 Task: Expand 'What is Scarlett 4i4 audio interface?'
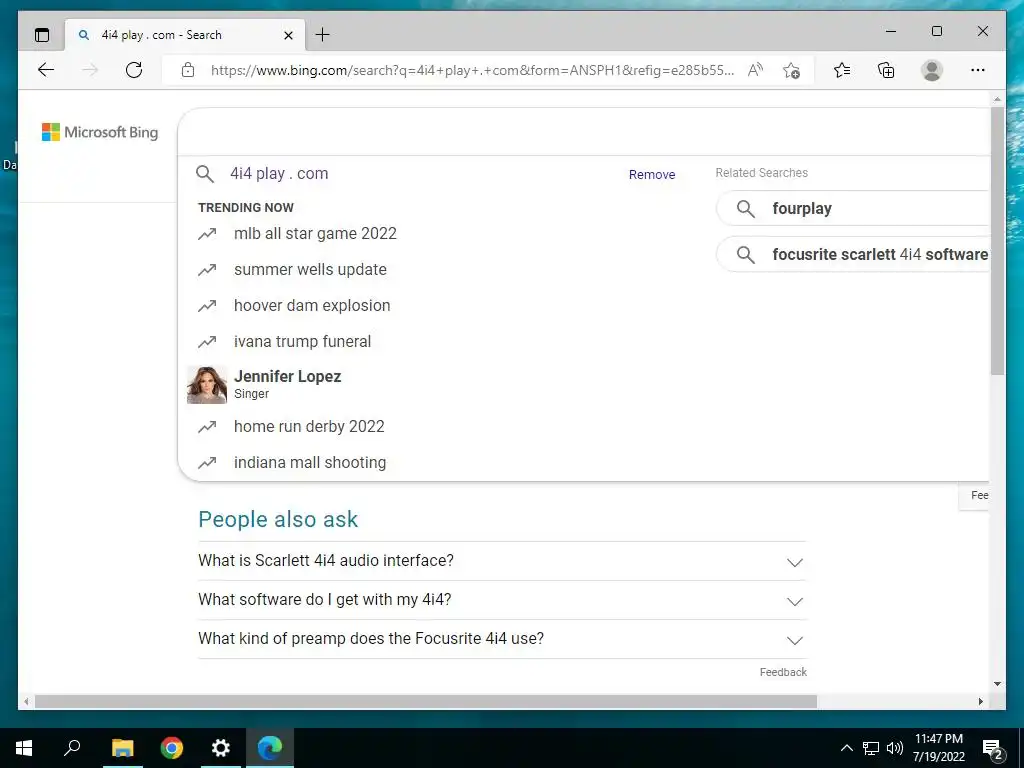(502, 561)
